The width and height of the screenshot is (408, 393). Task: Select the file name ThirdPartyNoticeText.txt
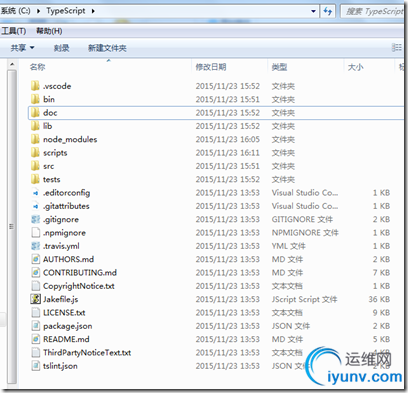pos(87,353)
